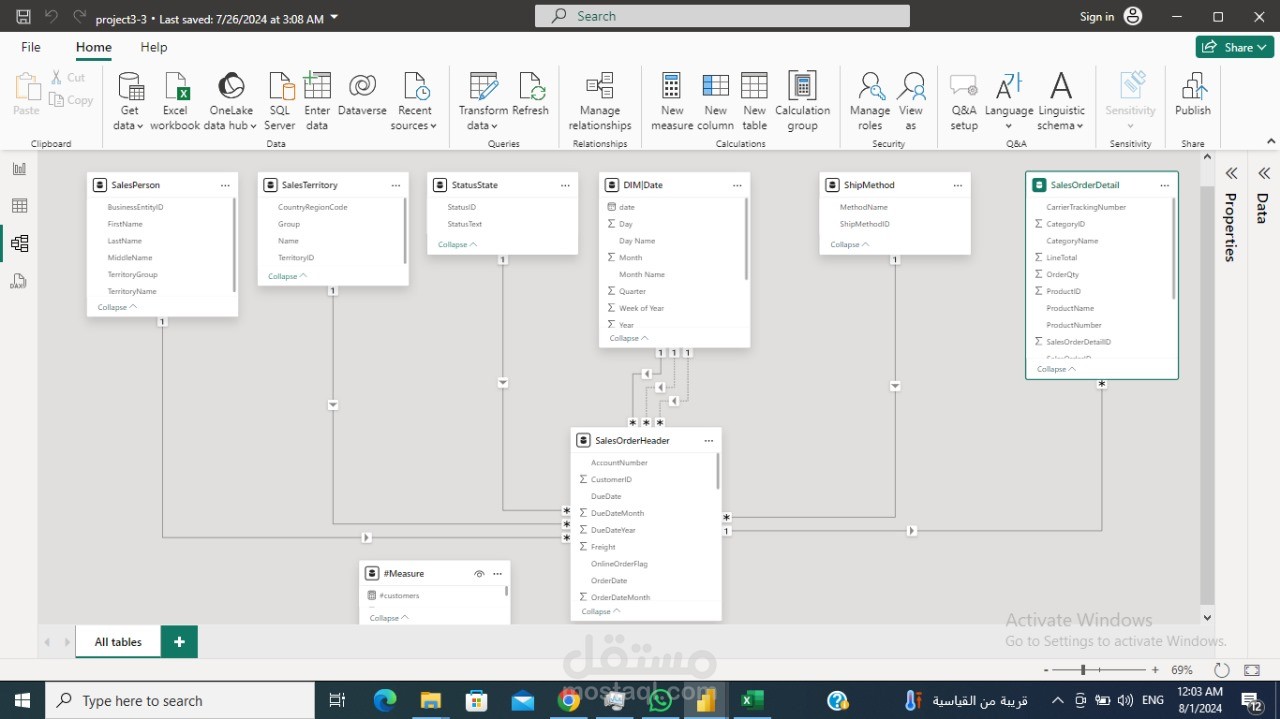Click zoom in plus button
Viewport: 1280px width, 719px height.
click(1155, 670)
